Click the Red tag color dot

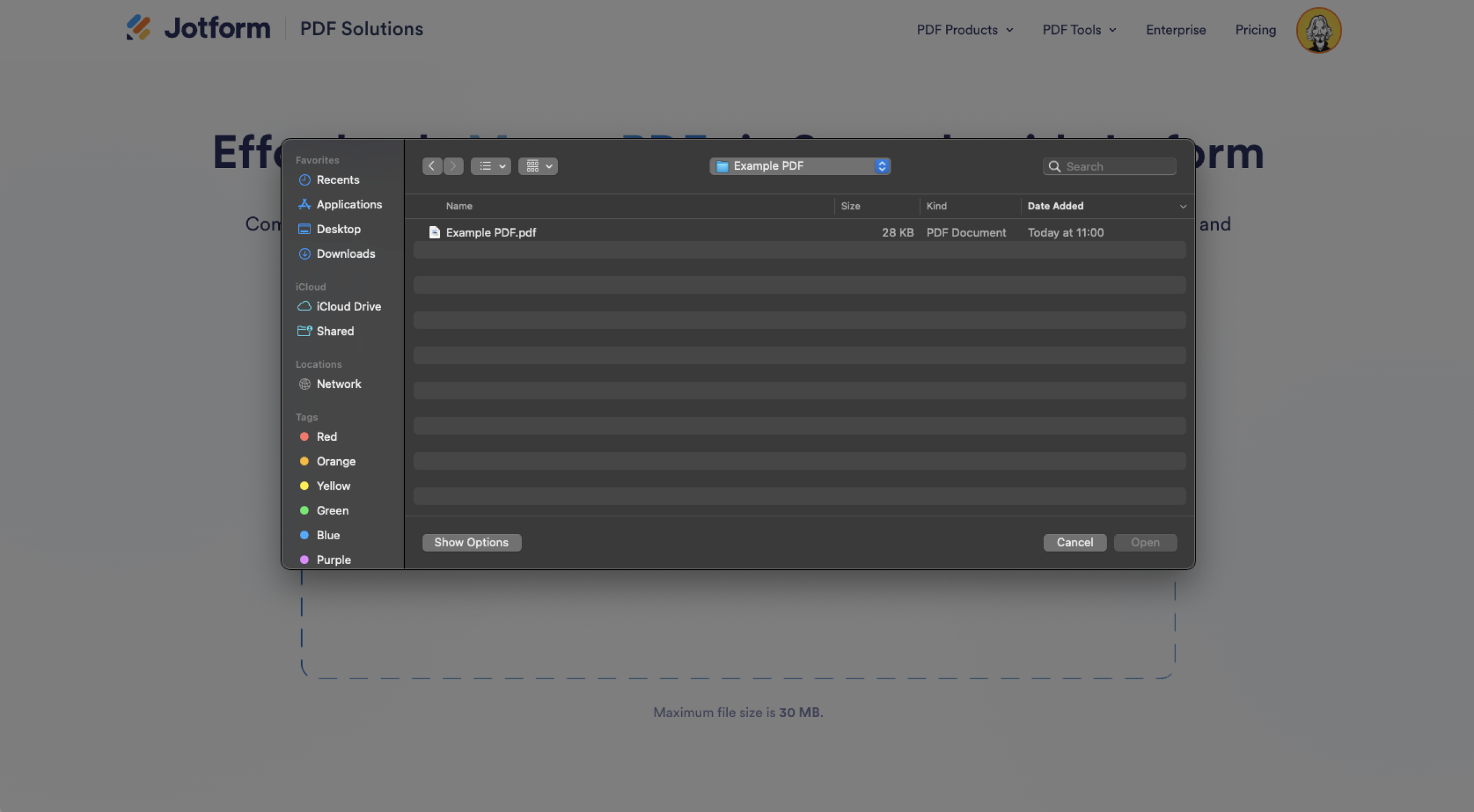(305, 436)
